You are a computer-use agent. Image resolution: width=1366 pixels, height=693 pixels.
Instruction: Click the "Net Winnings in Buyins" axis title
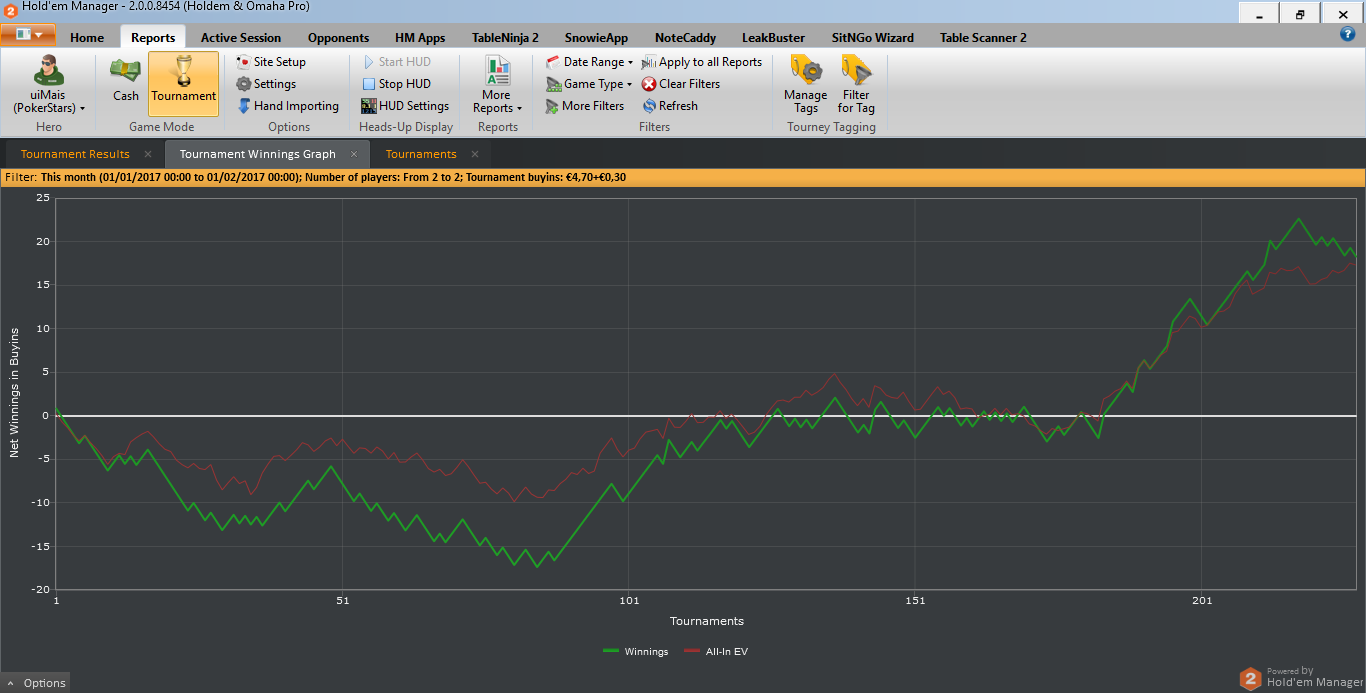(x=14, y=395)
